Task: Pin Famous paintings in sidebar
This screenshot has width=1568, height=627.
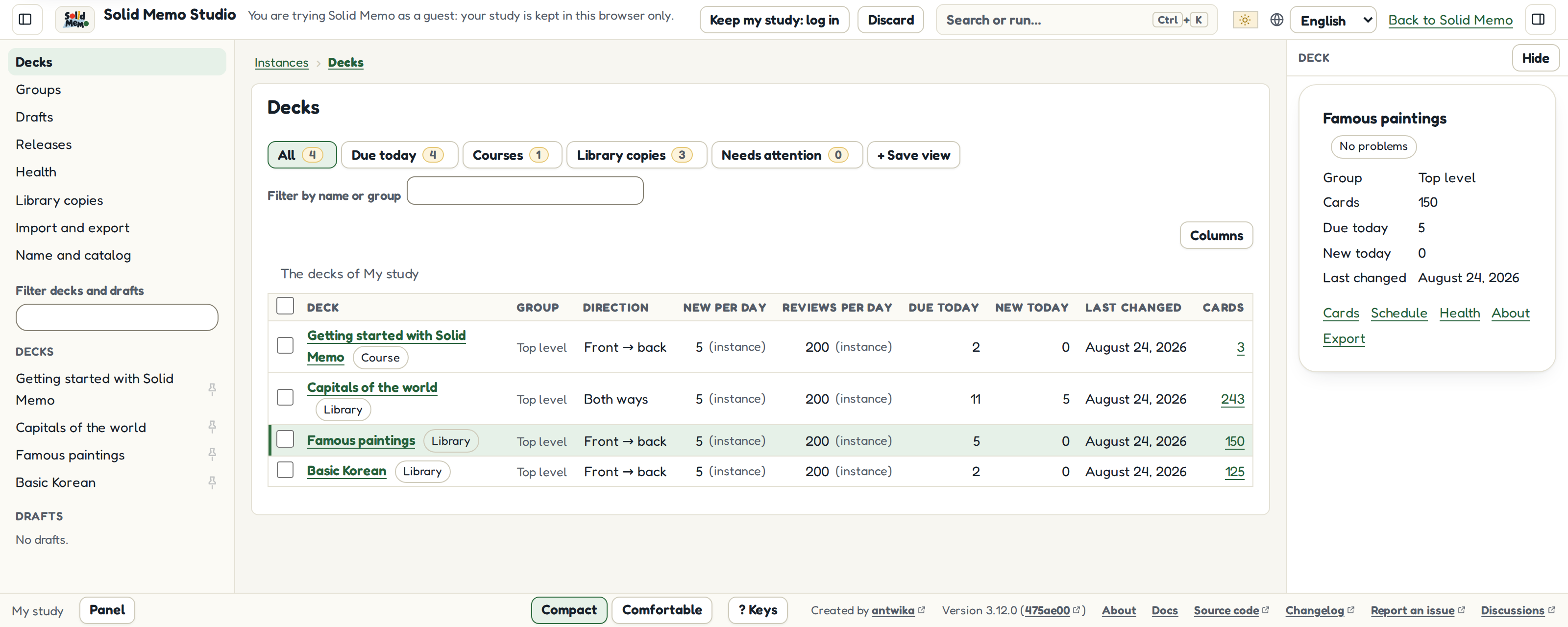Action: click(x=212, y=454)
